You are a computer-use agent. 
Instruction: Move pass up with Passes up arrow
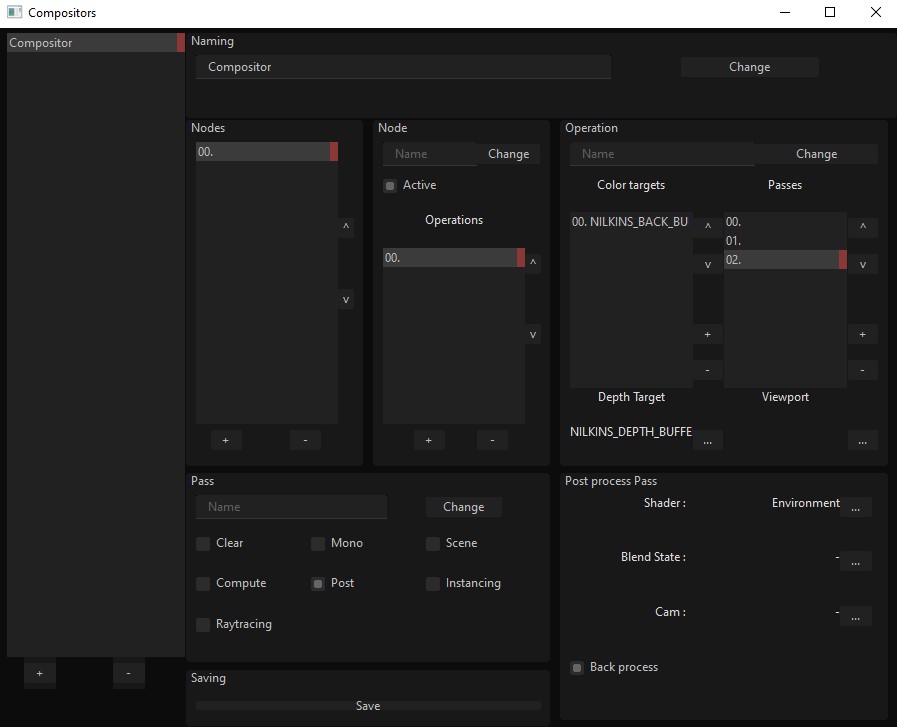click(x=863, y=227)
